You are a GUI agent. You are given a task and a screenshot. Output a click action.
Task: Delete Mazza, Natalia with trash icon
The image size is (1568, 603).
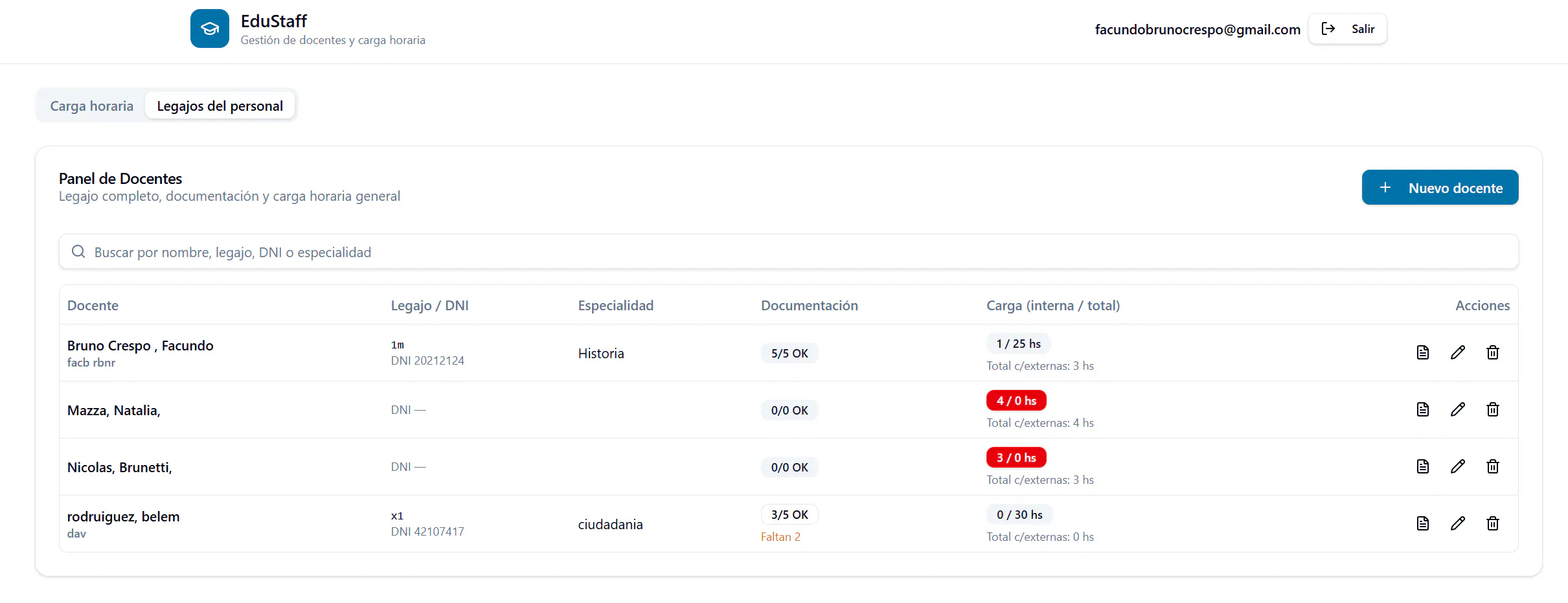point(1493,409)
